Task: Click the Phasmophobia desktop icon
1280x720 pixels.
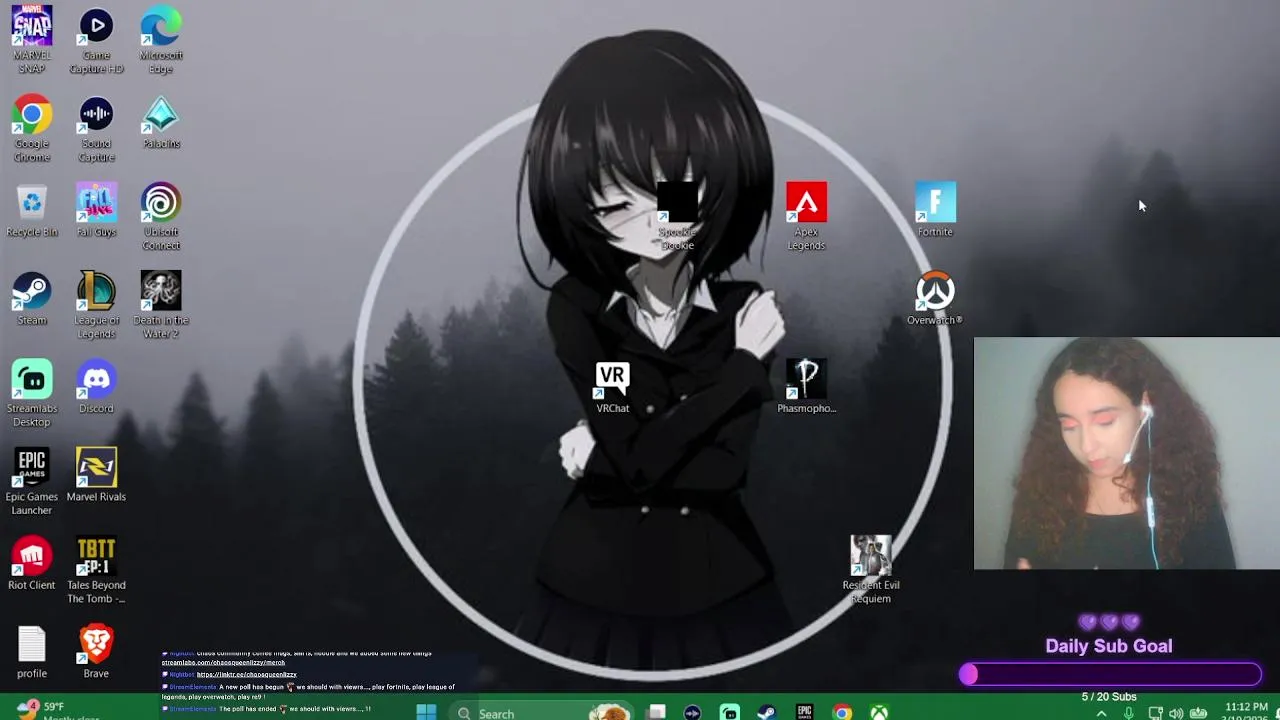Action: (806, 386)
